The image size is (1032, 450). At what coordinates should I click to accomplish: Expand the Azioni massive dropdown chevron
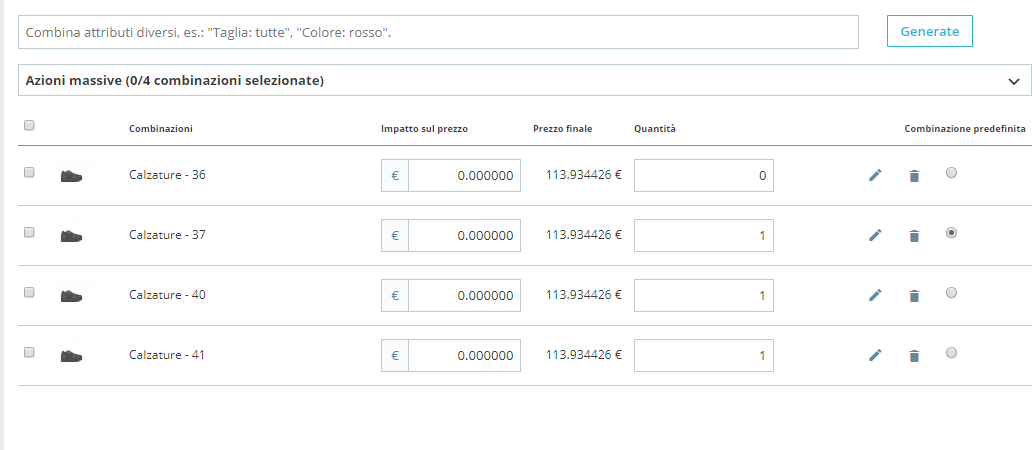tap(1014, 82)
